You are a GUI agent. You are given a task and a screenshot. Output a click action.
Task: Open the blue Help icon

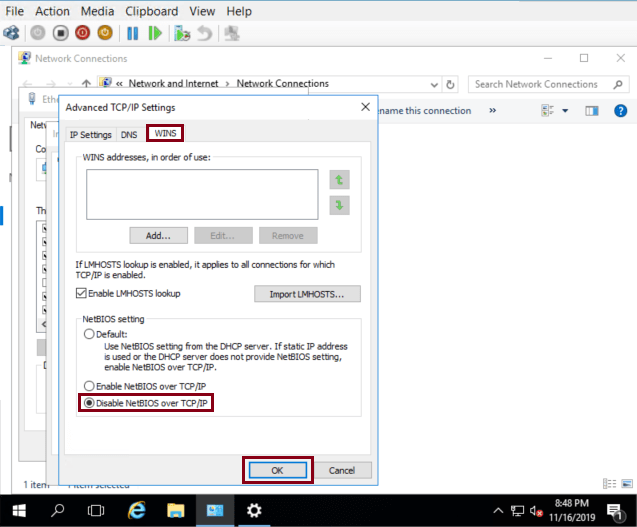pyautogui.click(x=620, y=111)
